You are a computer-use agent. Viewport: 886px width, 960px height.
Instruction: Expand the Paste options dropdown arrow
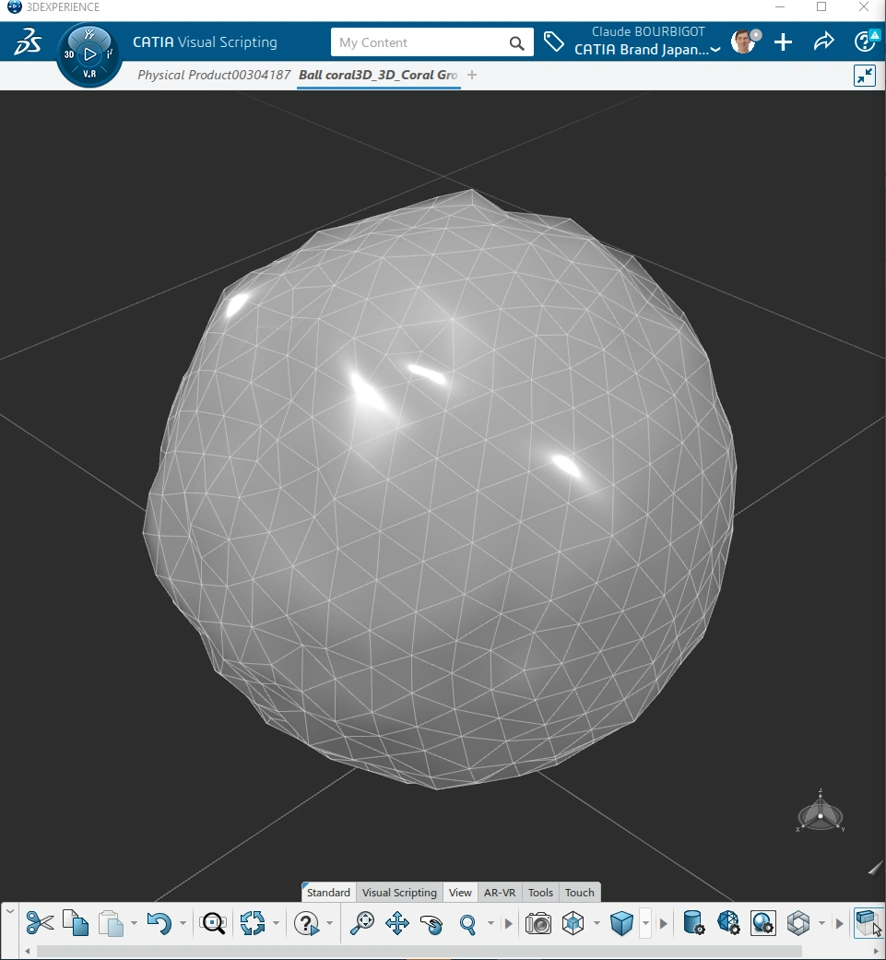133,923
